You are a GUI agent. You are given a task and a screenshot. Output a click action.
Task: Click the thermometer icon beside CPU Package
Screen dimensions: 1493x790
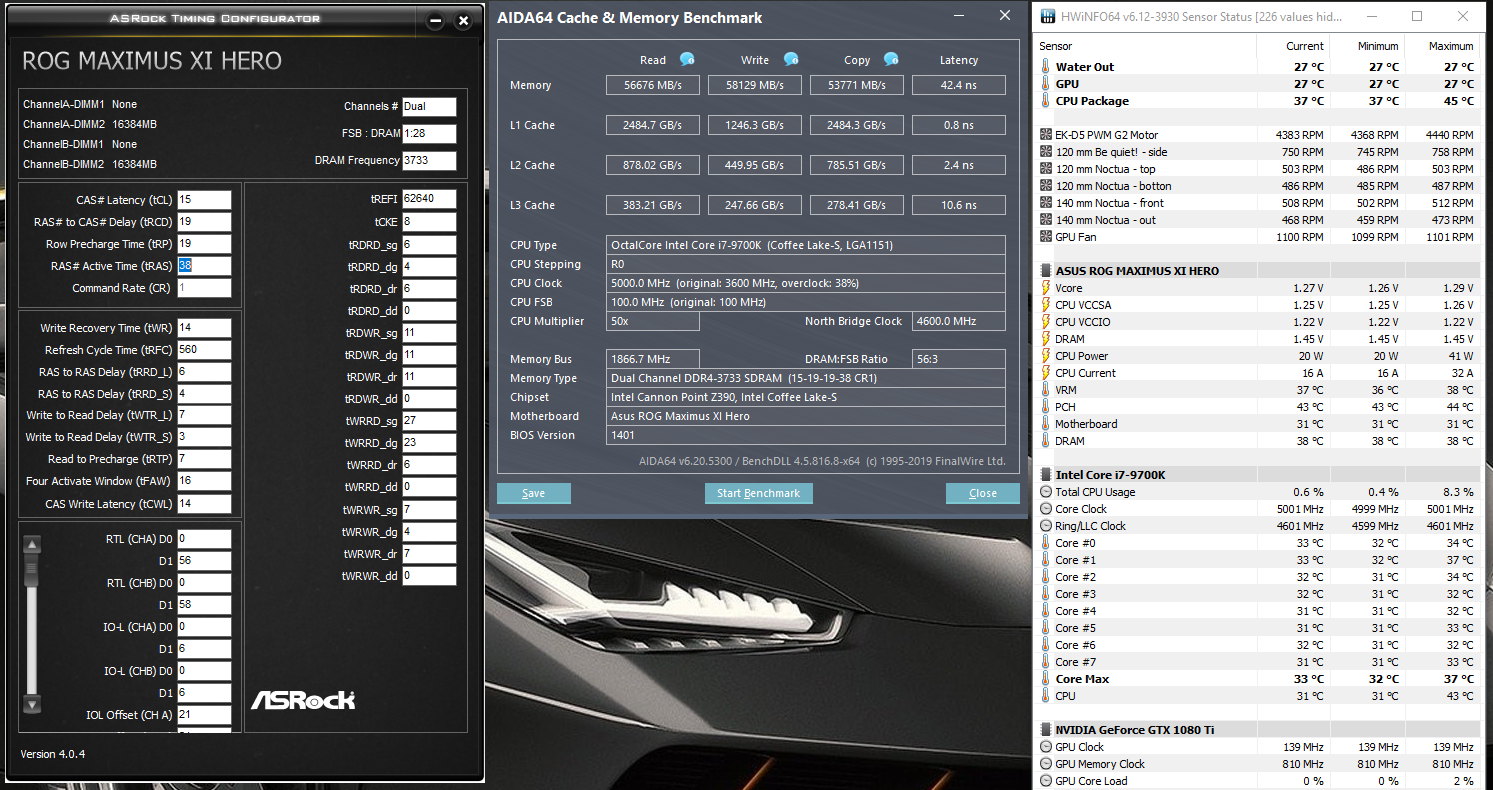1046,101
